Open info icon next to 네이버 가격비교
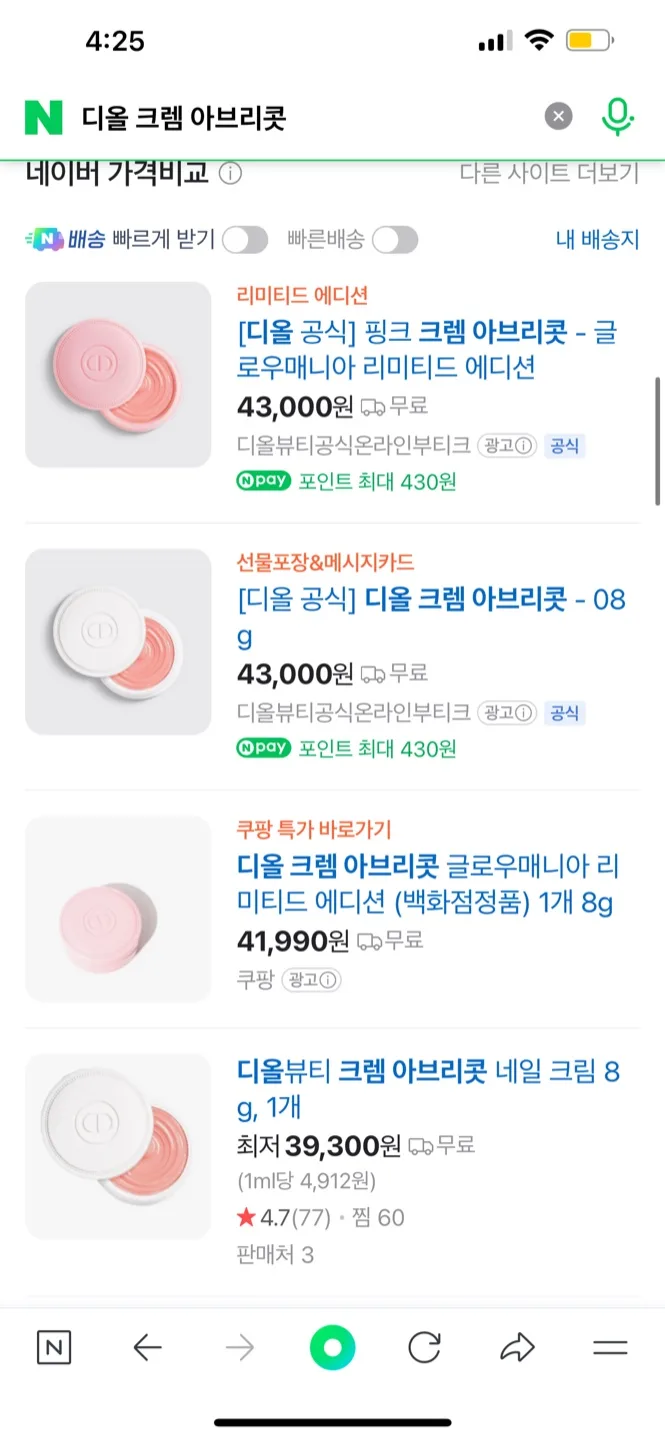Screen dimensions: 665x1440 (231, 174)
